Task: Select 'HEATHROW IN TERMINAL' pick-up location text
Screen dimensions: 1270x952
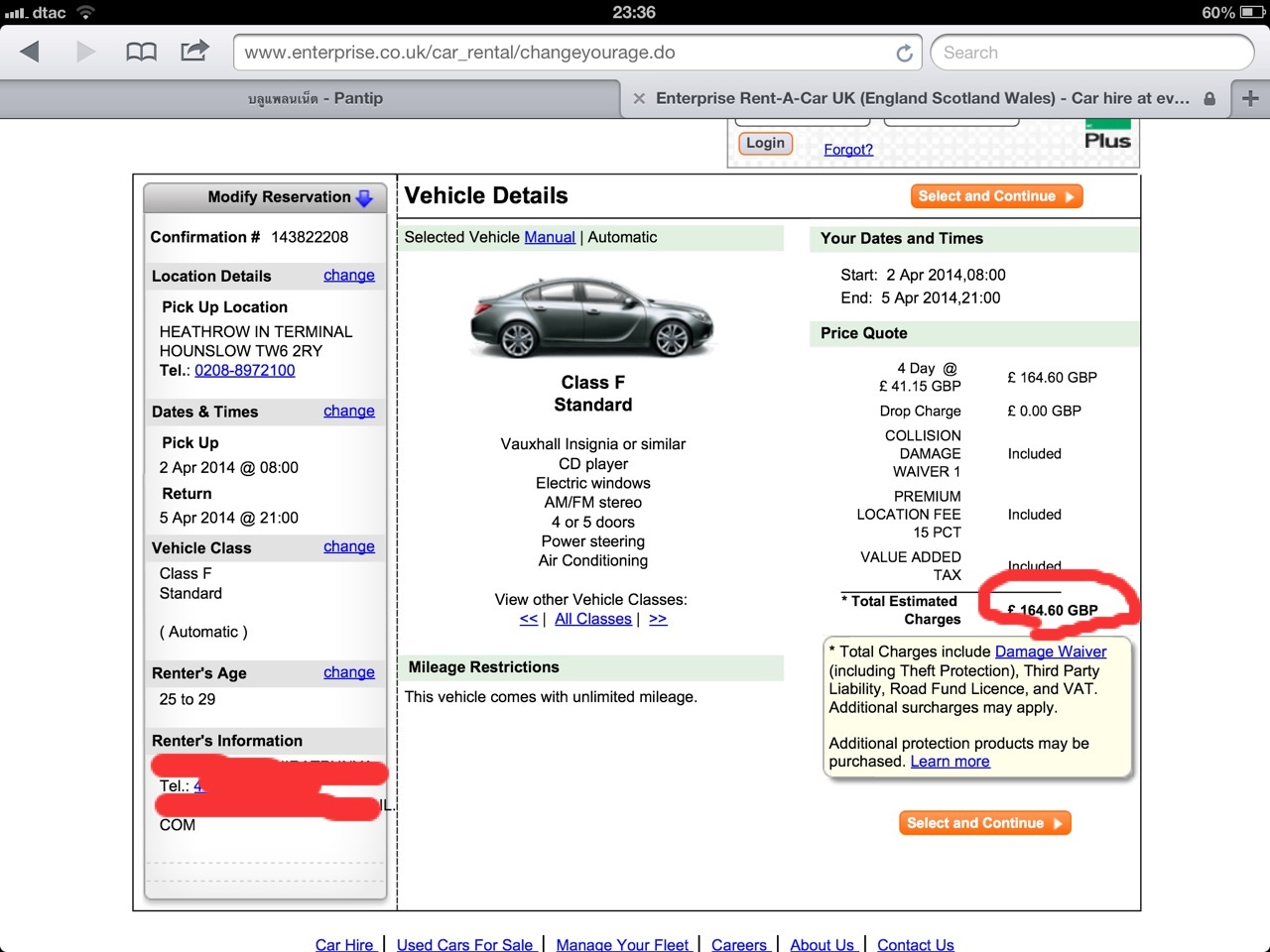Action: (256, 332)
